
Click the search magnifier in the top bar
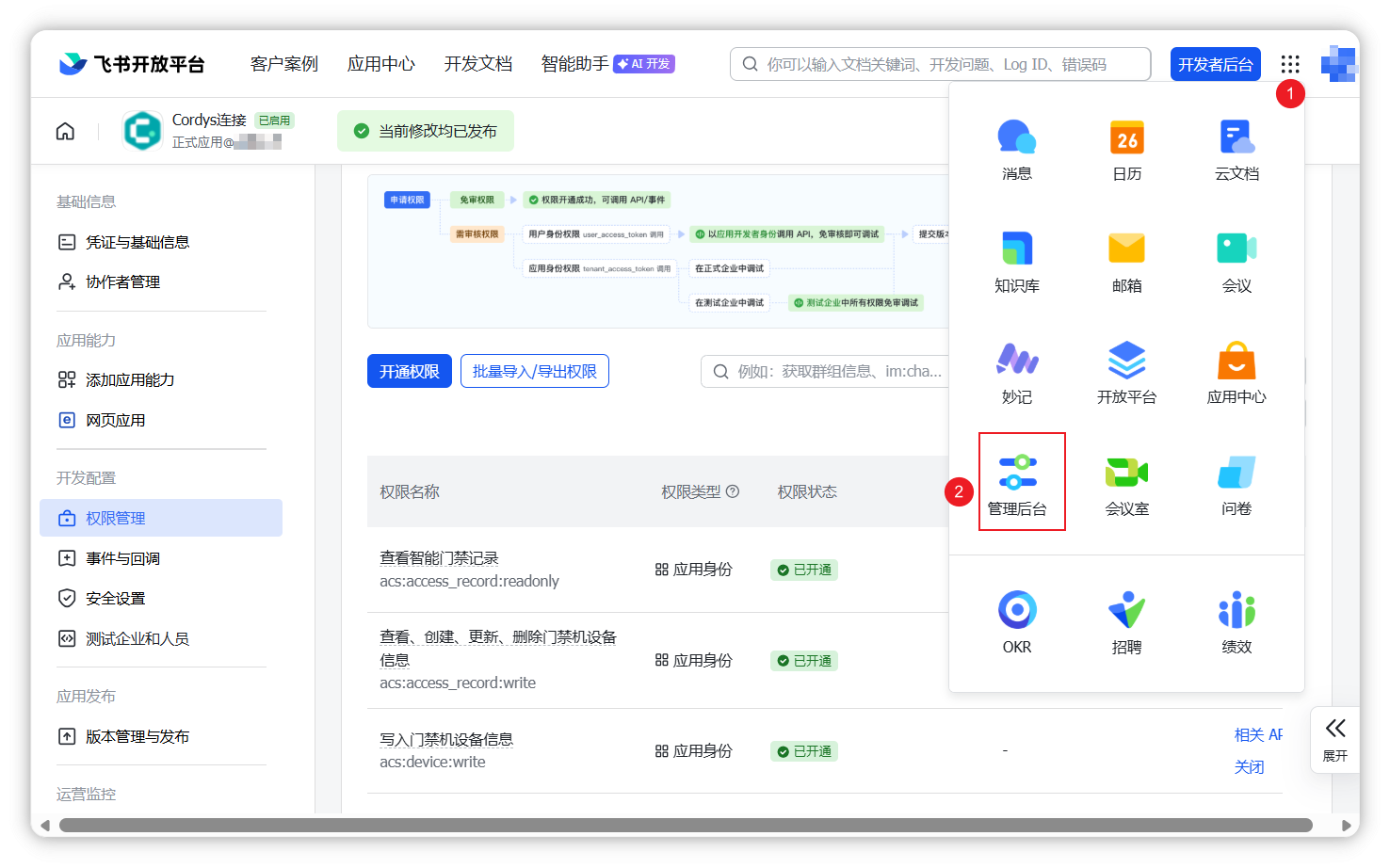(x=751, y=64)
